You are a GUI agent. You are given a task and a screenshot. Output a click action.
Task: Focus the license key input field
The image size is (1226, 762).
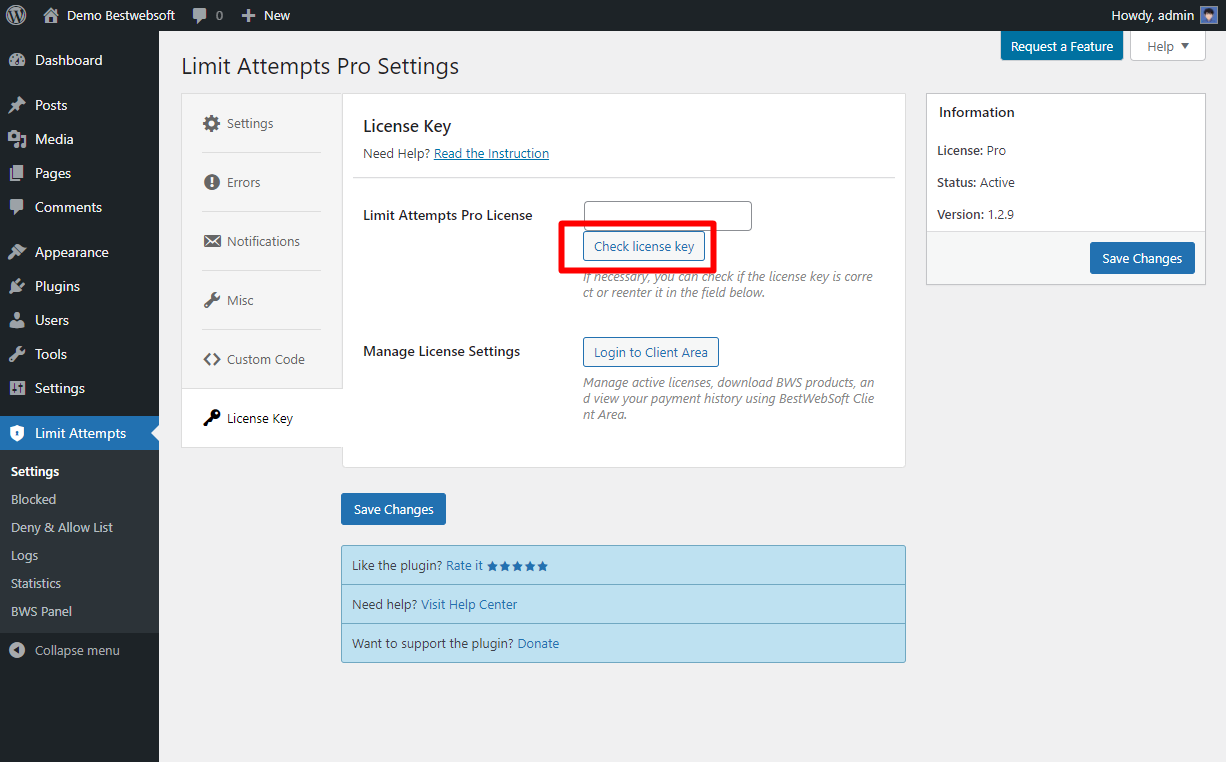point(668,216)
